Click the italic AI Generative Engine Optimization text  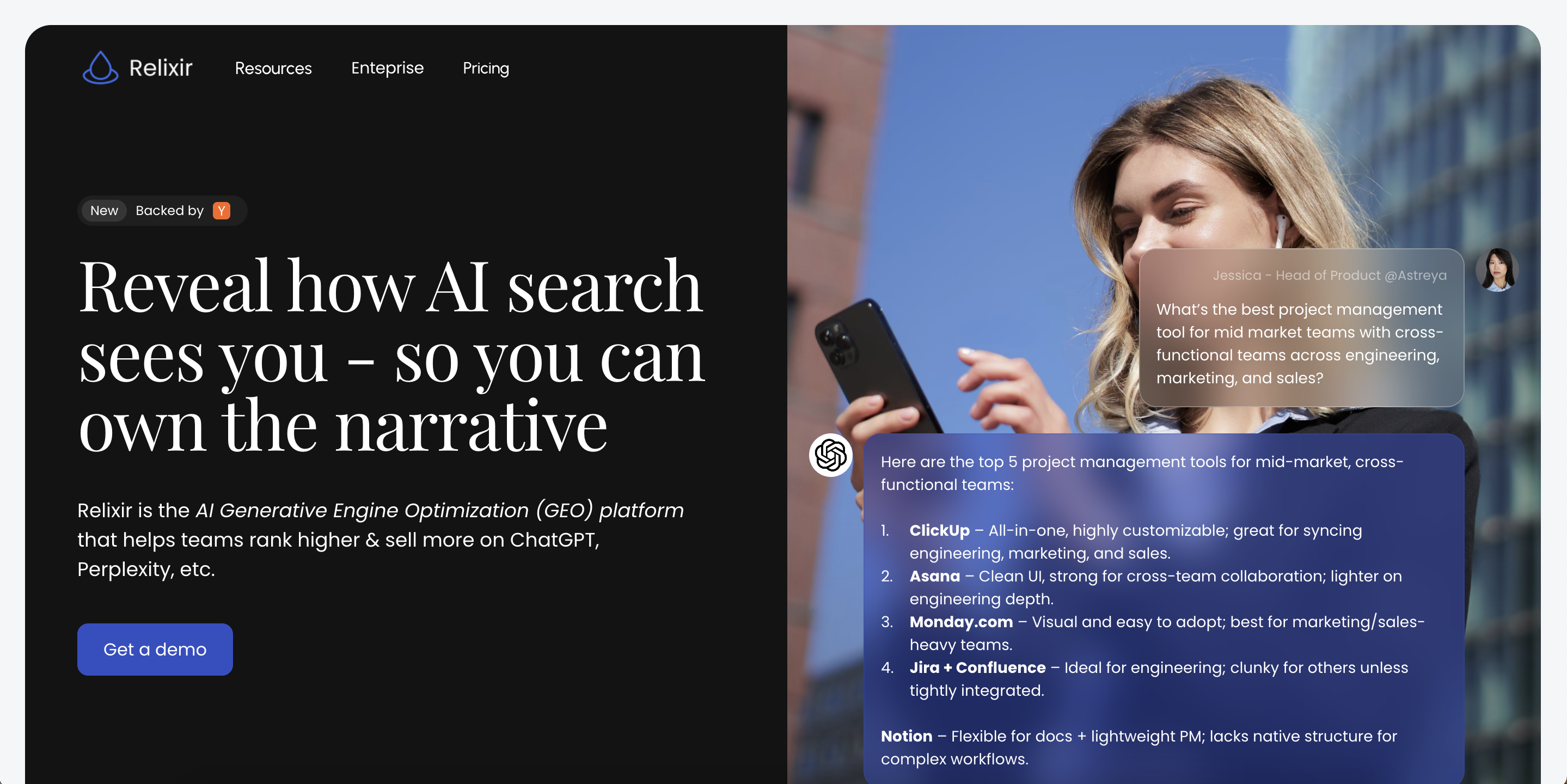[x=440, y=510]
